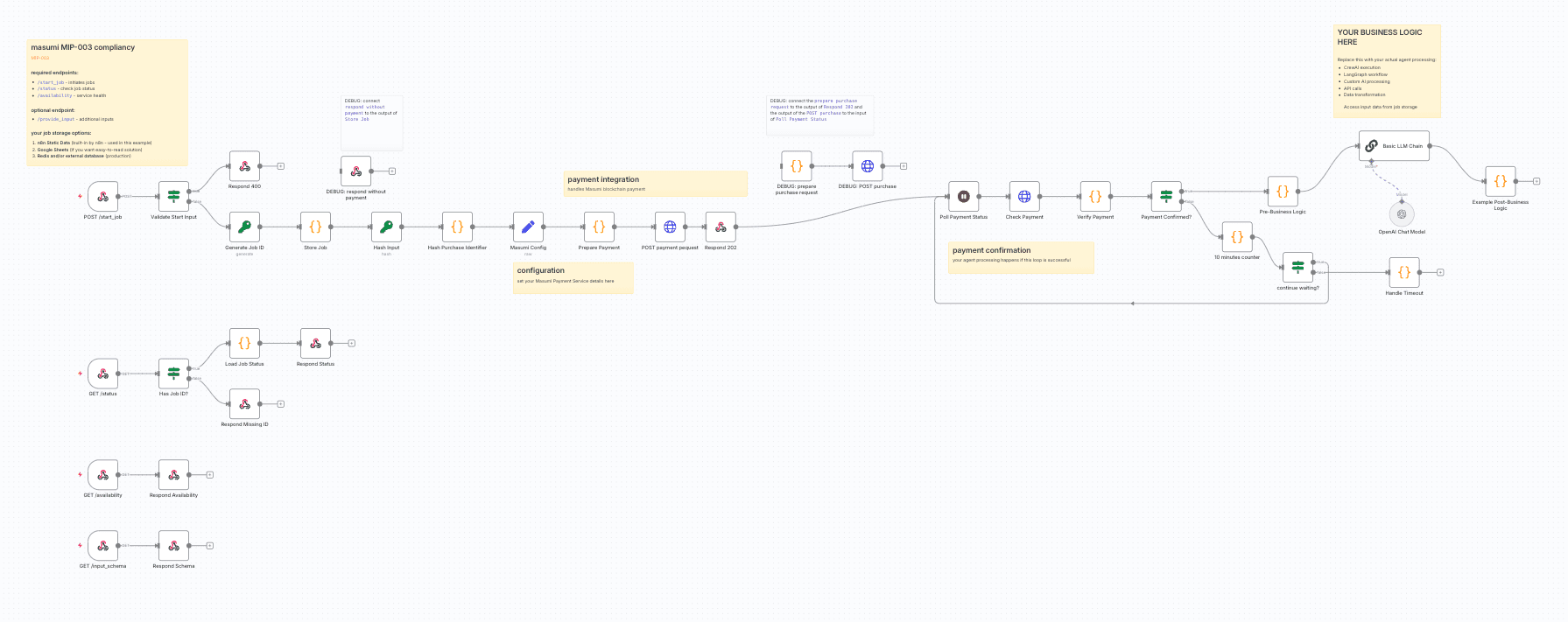This screenshot has height=622, width=1568.
Task: Open the Poll Payment Status wait node
Action: pos(964,197)
